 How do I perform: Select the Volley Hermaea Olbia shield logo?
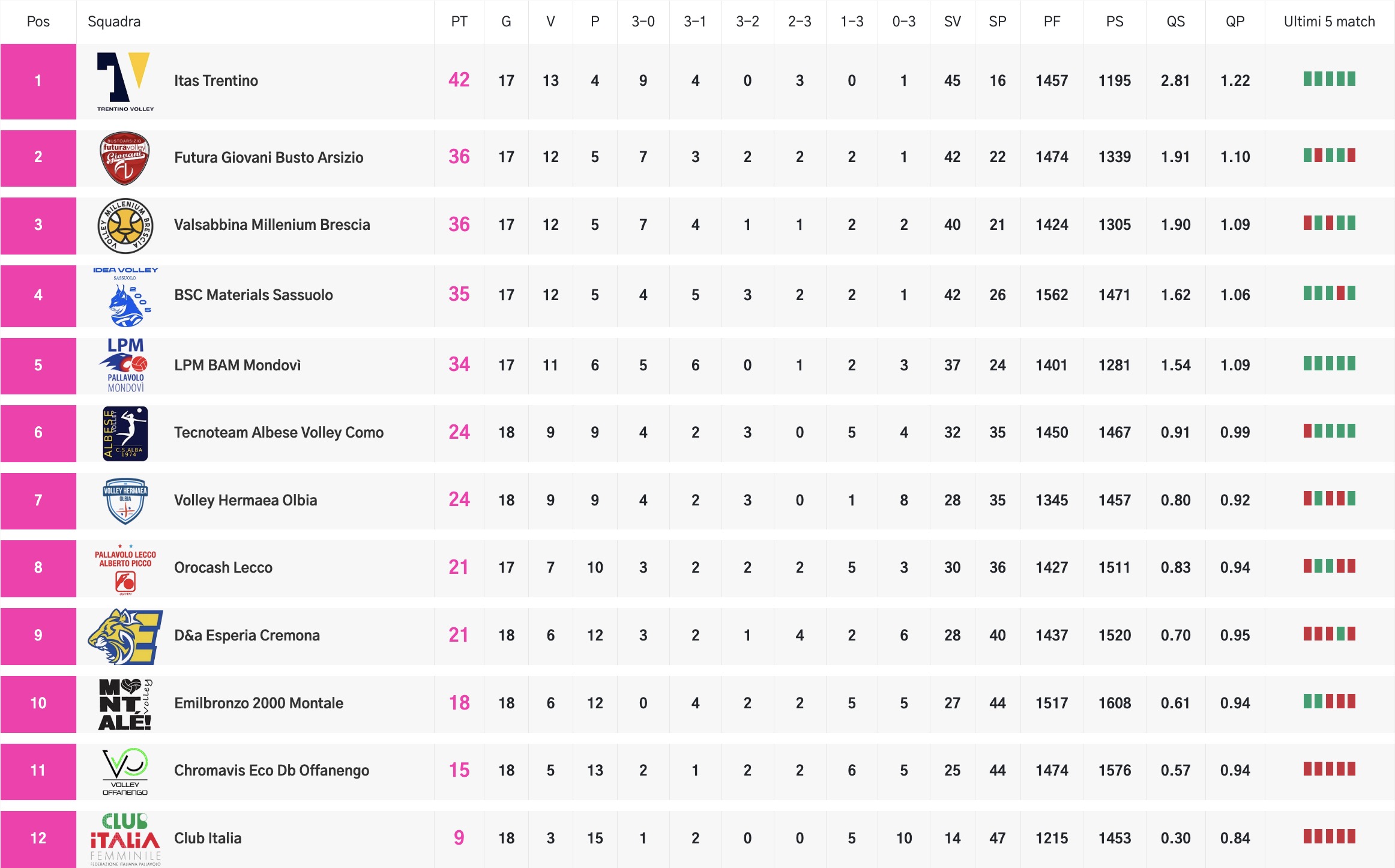tap(125, 501)
